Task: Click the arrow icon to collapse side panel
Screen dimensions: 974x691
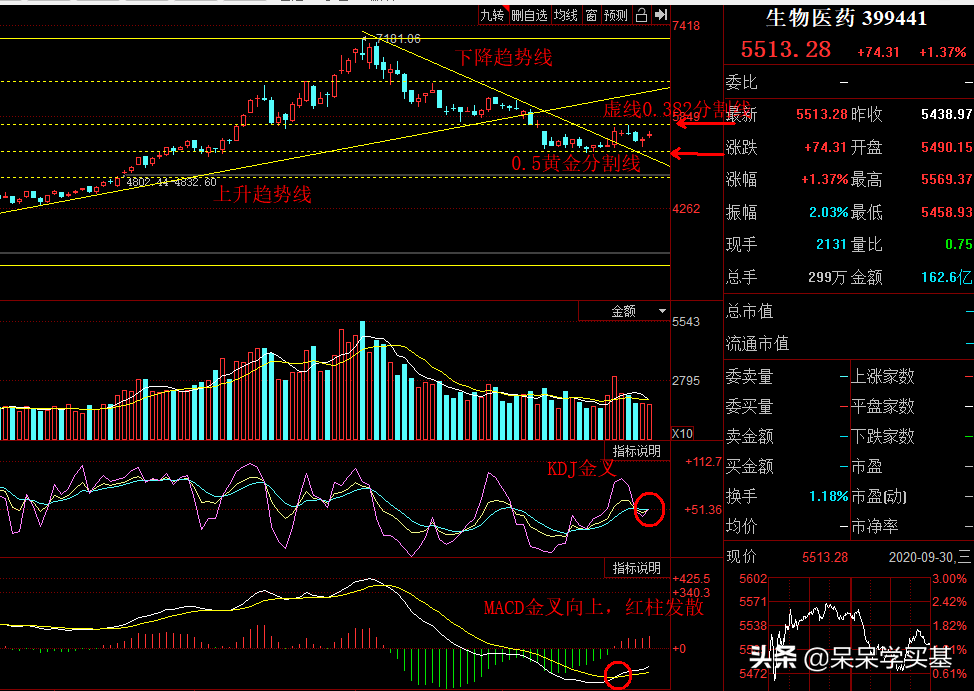Action: pyautogui.click(x=661, y=15)
